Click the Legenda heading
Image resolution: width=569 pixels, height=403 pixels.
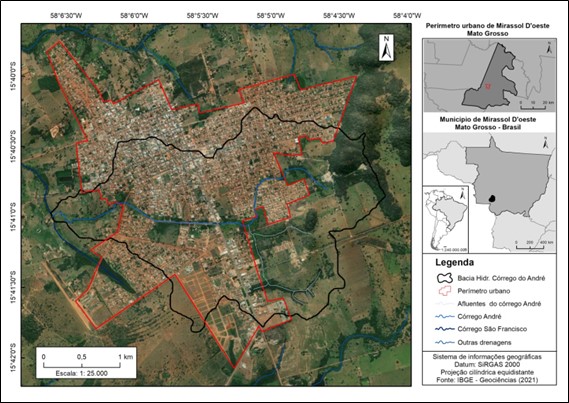(454, 262)
